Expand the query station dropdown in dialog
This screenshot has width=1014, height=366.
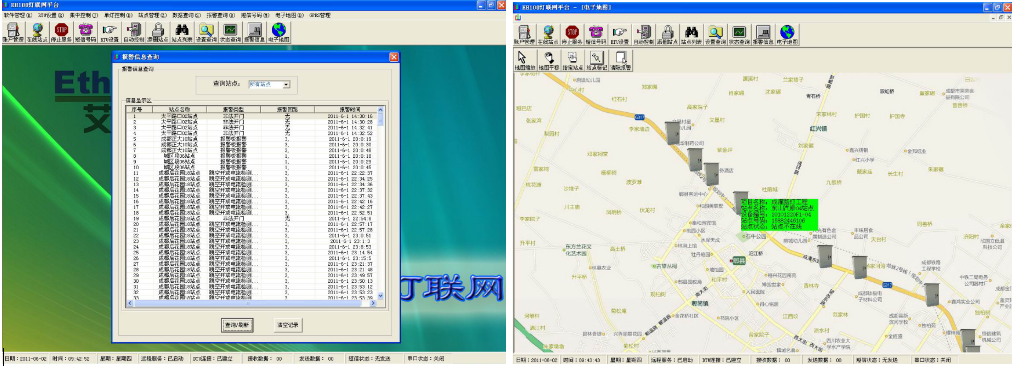pyautogui.click(x=286, y=84)
